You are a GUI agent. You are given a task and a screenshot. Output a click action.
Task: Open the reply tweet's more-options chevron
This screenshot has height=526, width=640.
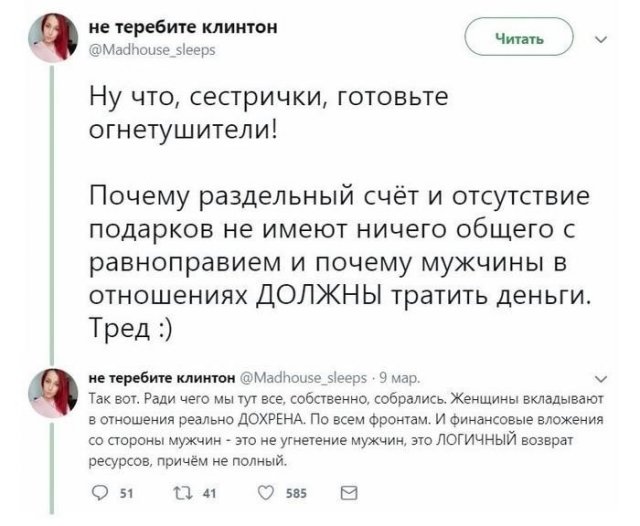coord(600,378)
